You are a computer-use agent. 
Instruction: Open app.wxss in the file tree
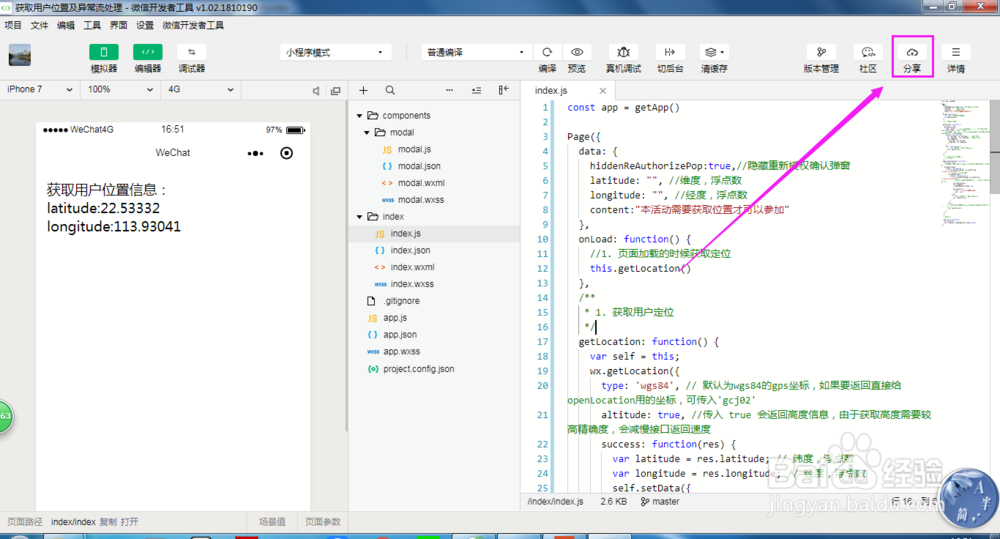tap(401, 351)
